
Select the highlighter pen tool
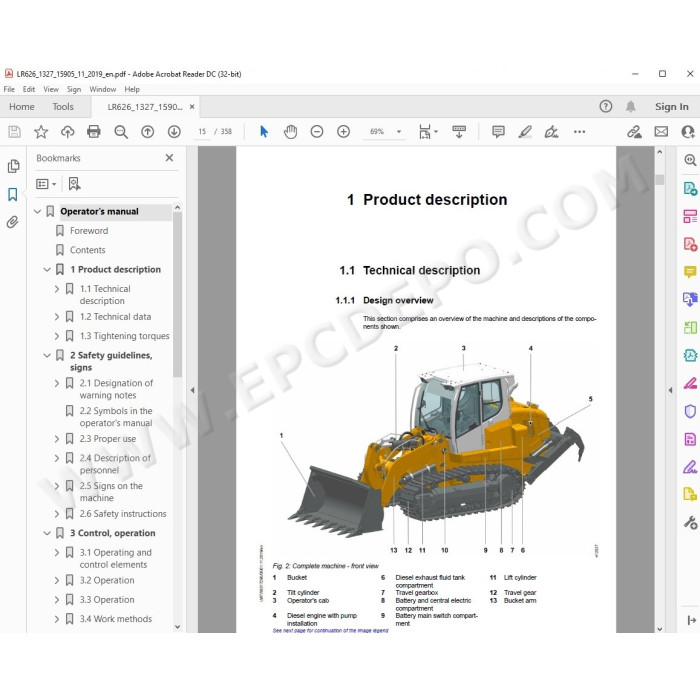(525, 132)
